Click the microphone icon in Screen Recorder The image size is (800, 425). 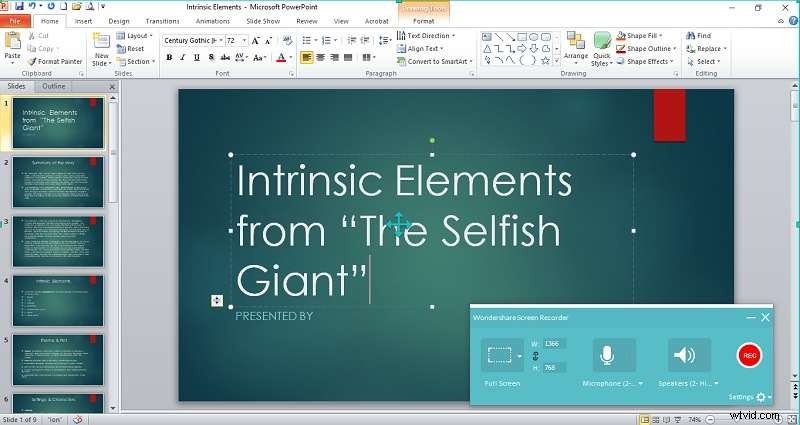click(607, 355)
